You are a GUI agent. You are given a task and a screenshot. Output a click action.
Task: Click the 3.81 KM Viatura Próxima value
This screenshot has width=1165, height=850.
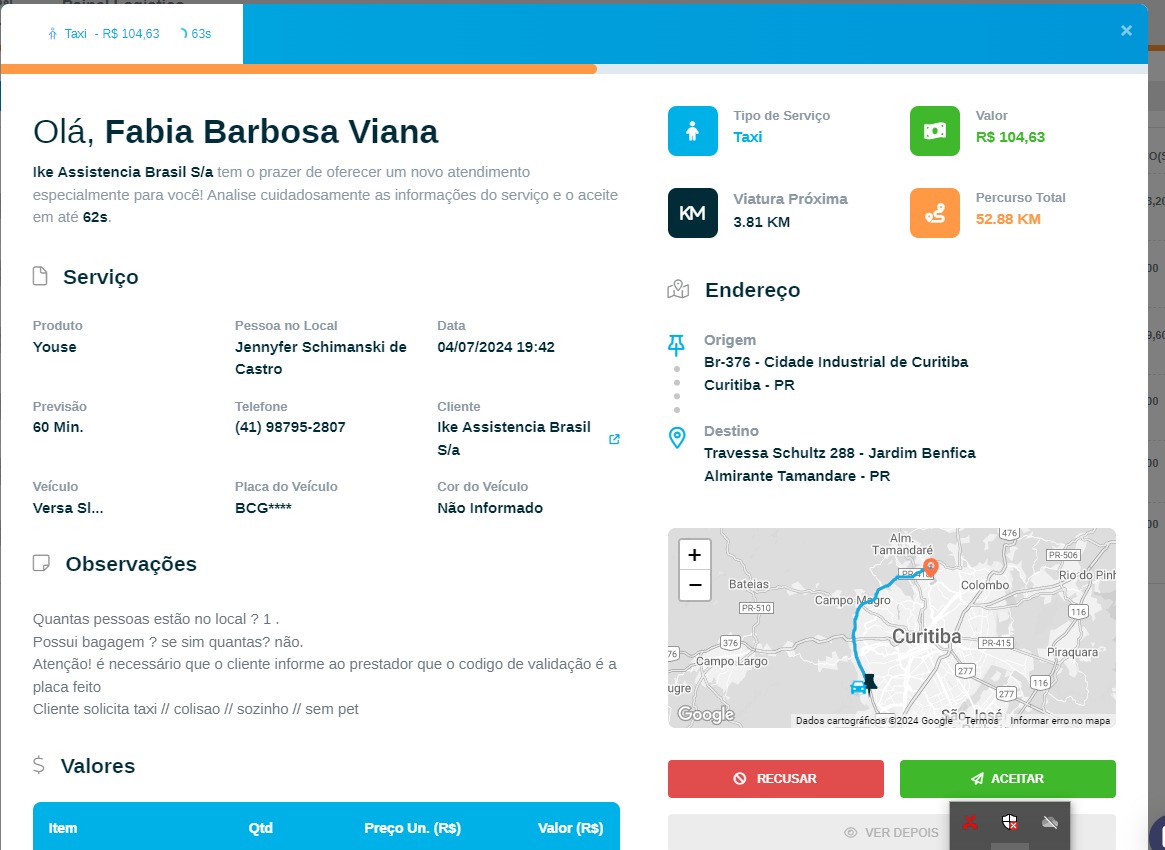click(761, 222)
